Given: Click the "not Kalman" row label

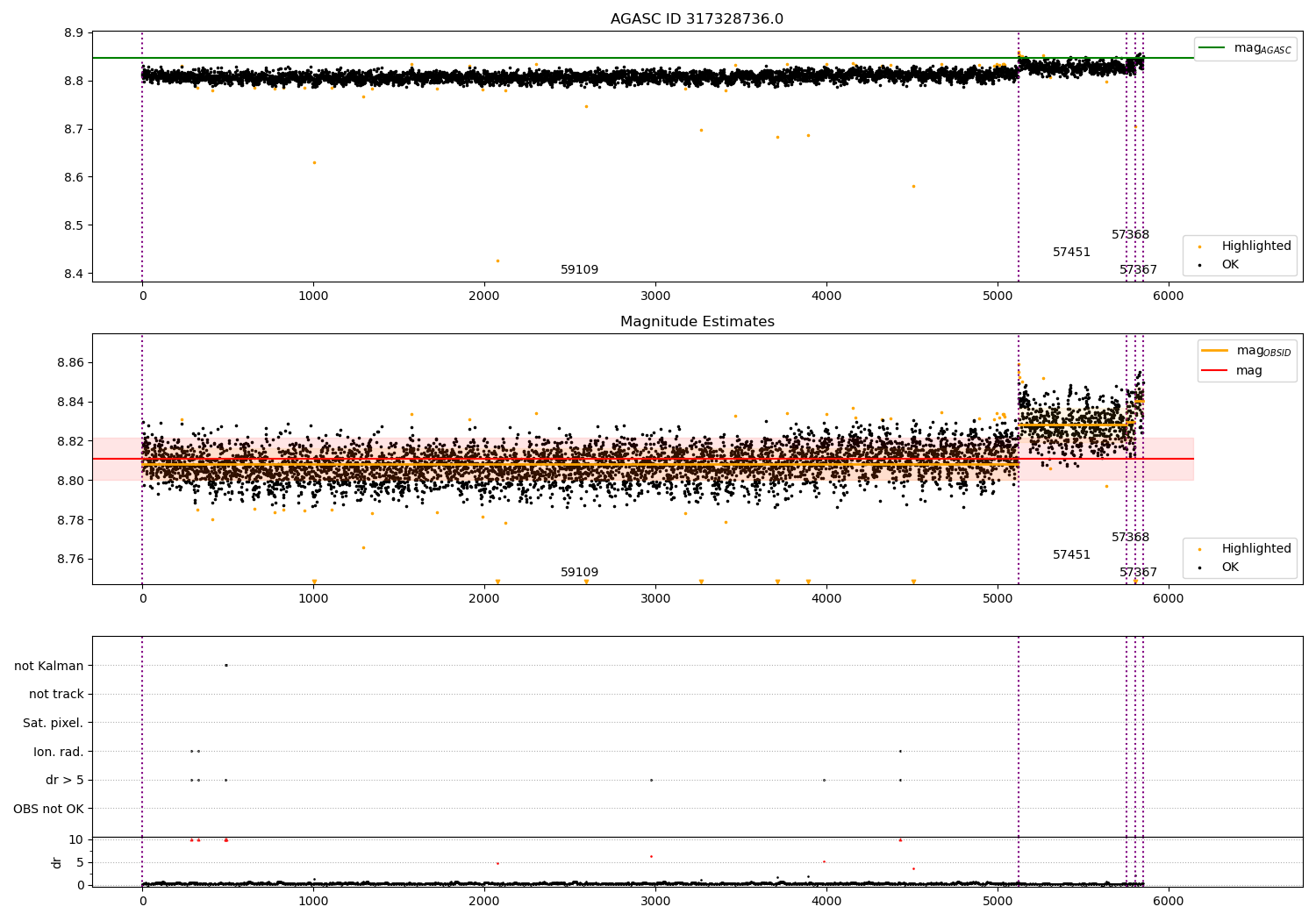Looking at the screenshot, I should pos(49,666).
